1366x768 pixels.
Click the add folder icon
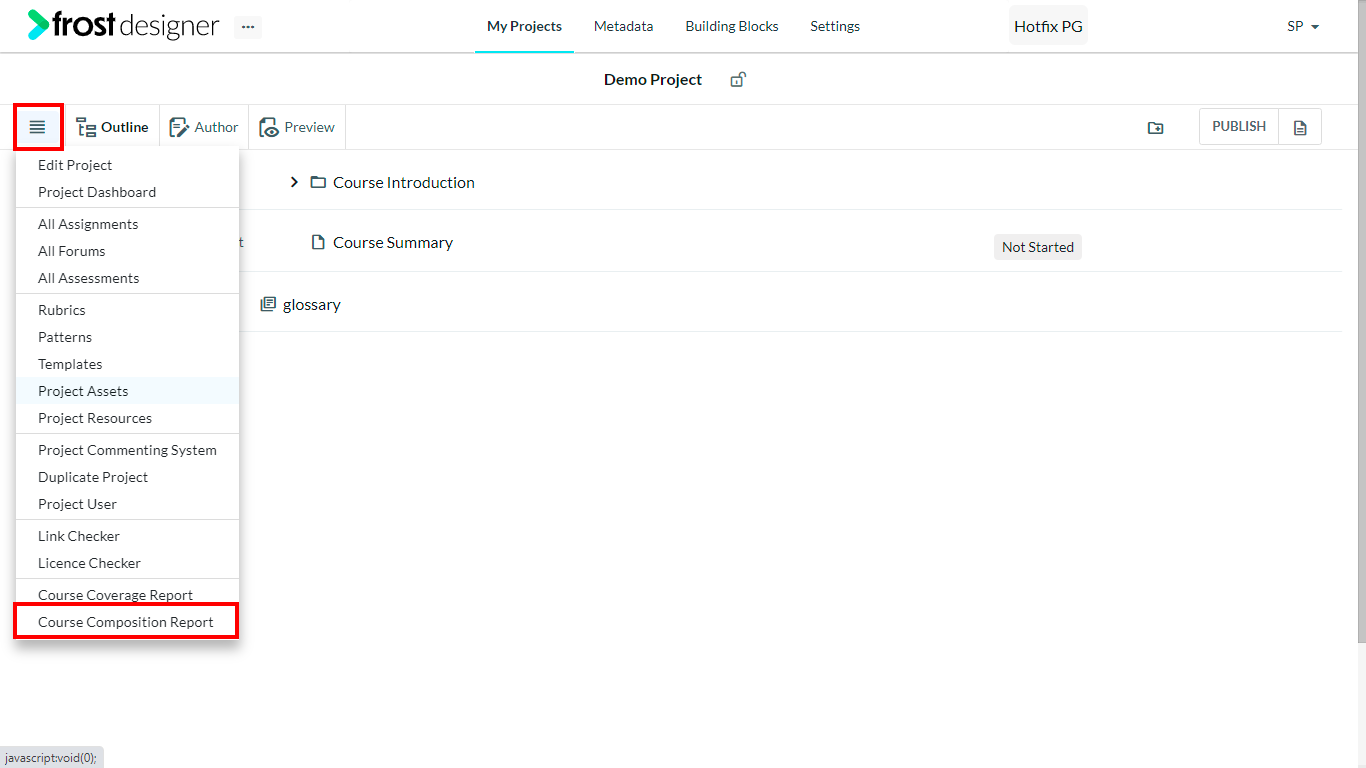pyautogui.click(x=1155, y=128)
